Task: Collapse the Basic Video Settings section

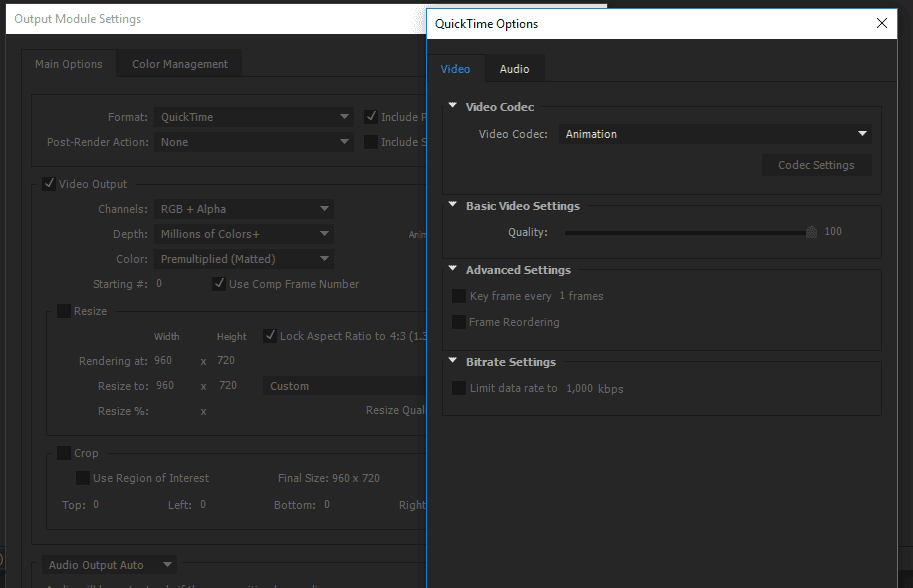Action: point(453,205)
